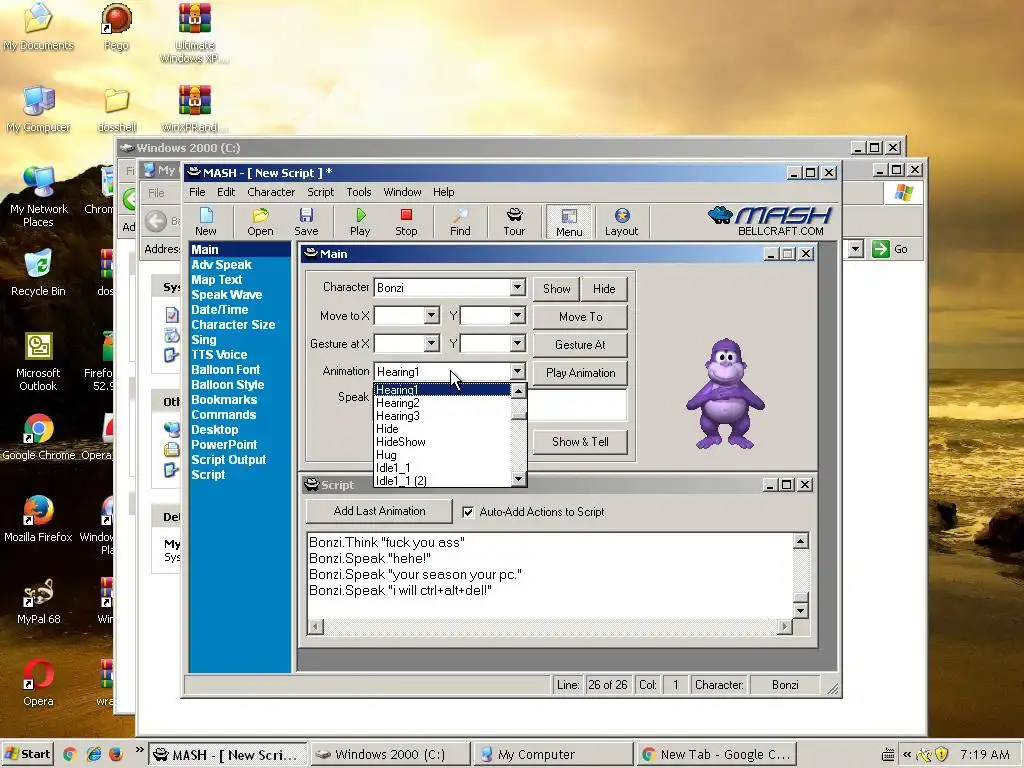Screen dimensions: 1024x768
Task: Click Add Last Animation button
Action: [x=379, y=511]
